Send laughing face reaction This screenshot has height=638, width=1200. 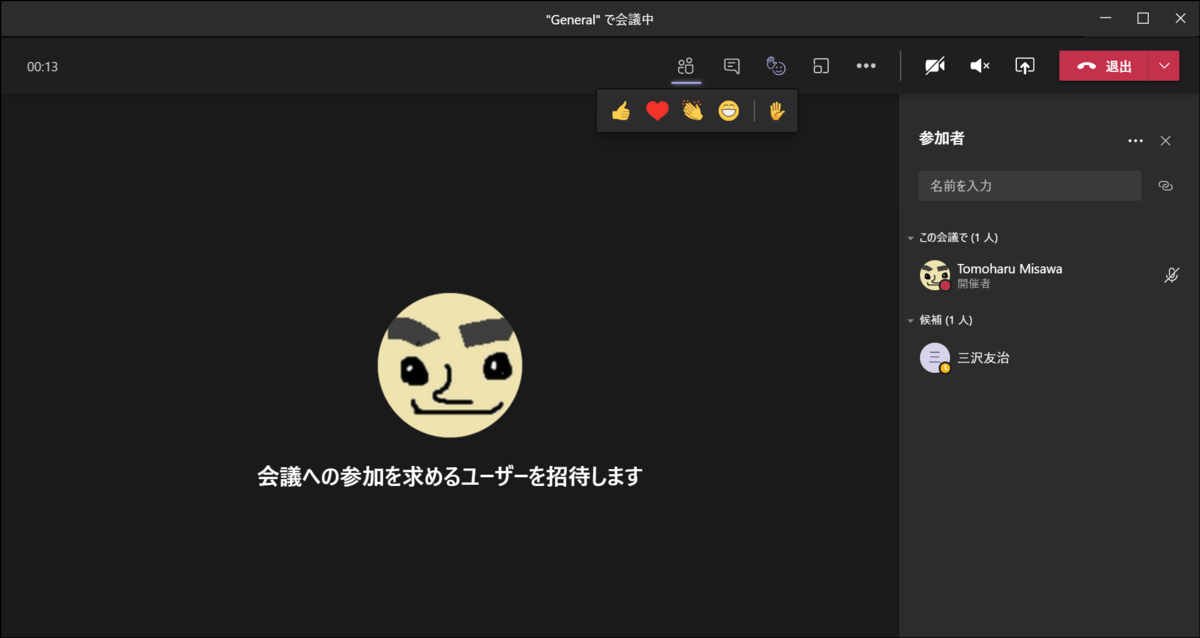tap(729, 111)
